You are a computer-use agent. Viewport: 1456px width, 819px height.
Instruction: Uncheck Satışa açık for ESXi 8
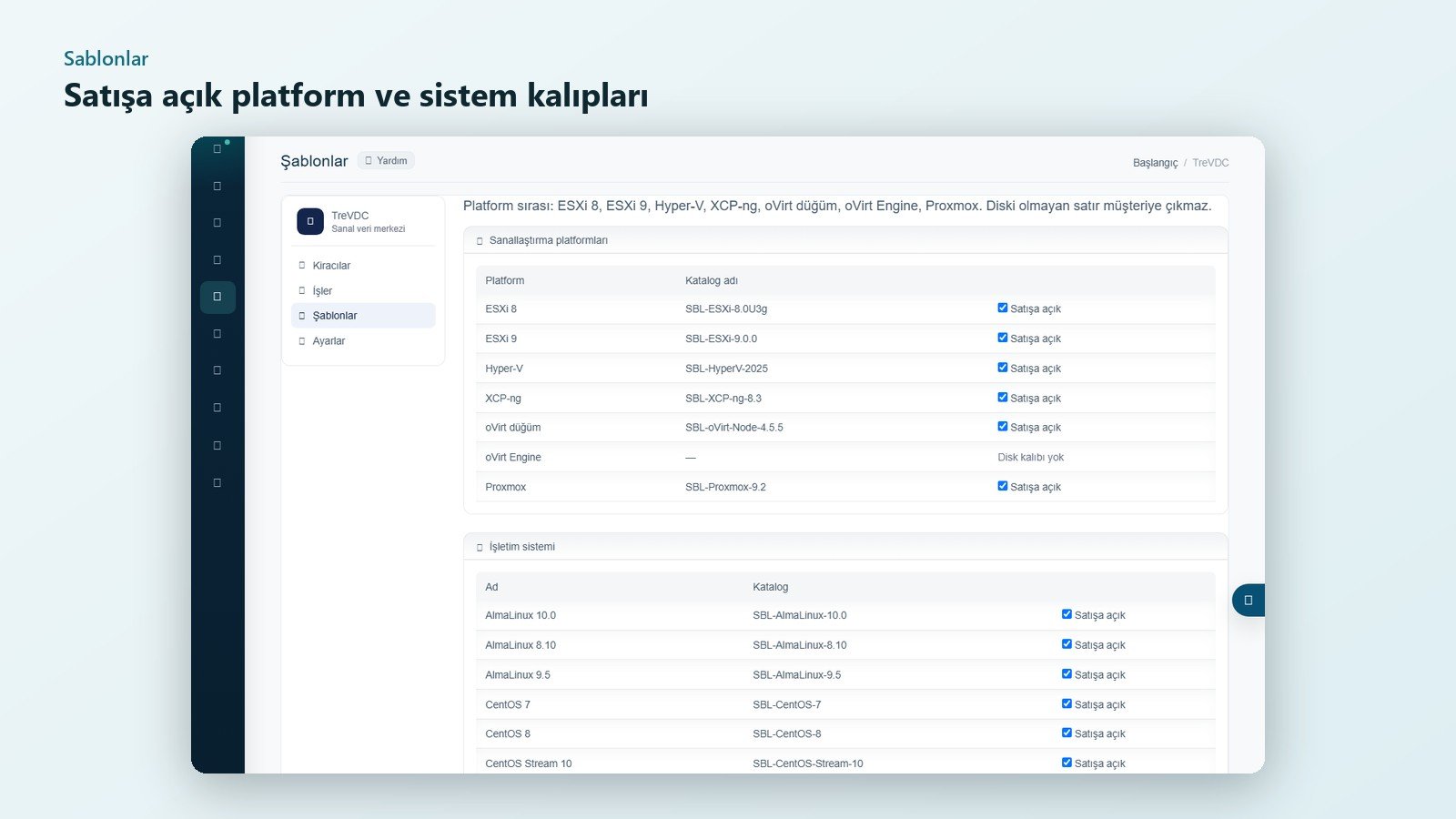(1003, 308)
